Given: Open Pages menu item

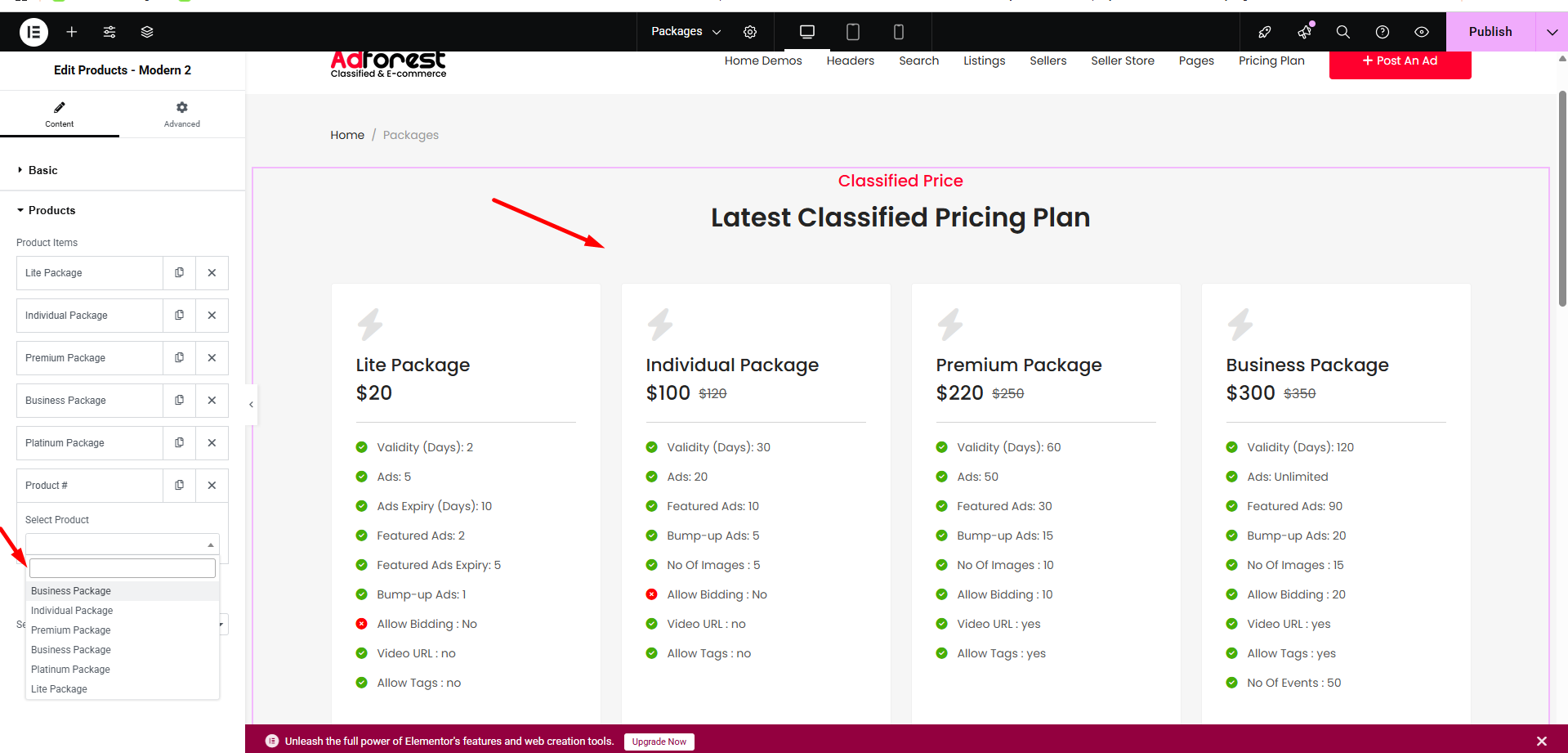Looking at the screenshot, I should coord(1196,61).
